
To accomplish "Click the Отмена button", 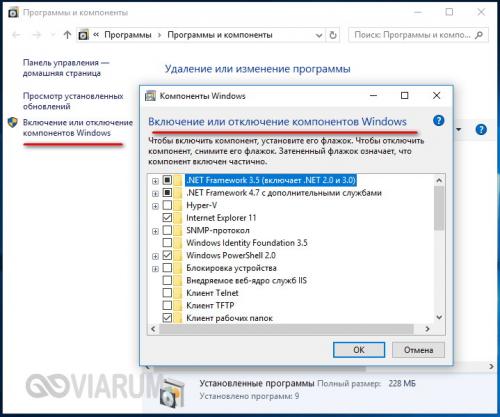I will 418,350.
